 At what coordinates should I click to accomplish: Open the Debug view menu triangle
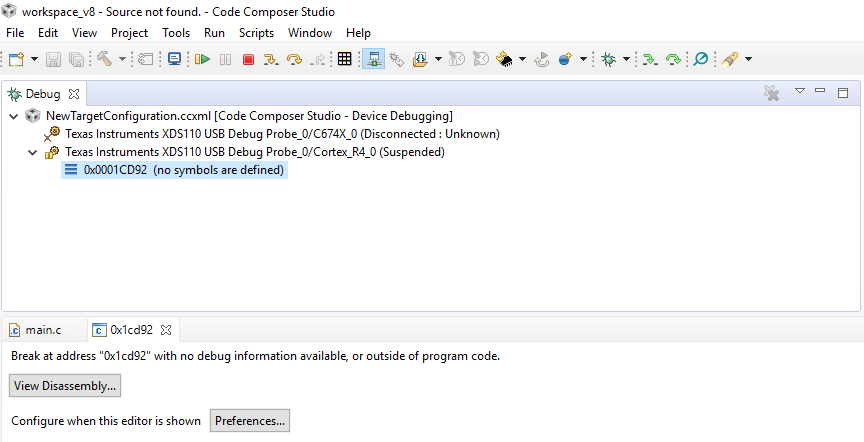[800, 91]
